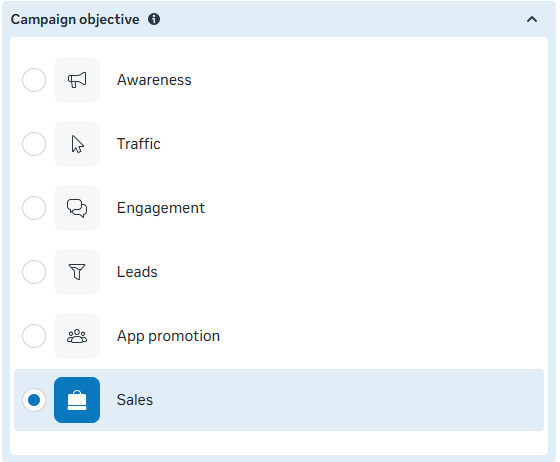Select the Traffic radio button

coord(34,144)
